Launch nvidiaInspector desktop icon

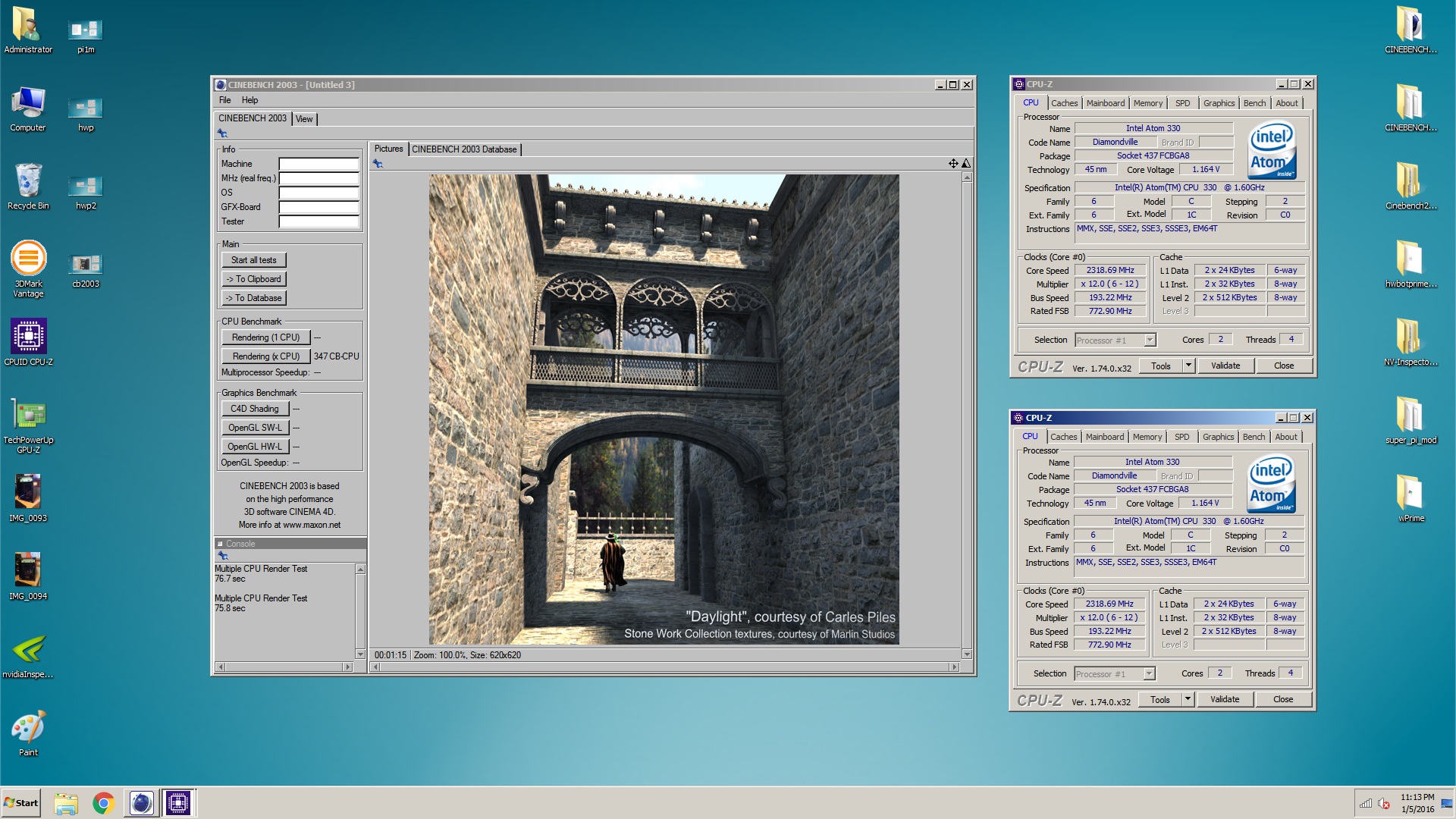tap(28, 656)
